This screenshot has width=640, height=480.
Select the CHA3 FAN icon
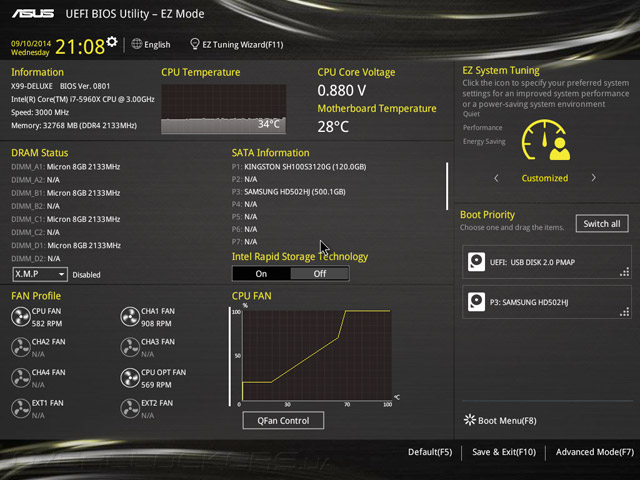pos(130,347)
